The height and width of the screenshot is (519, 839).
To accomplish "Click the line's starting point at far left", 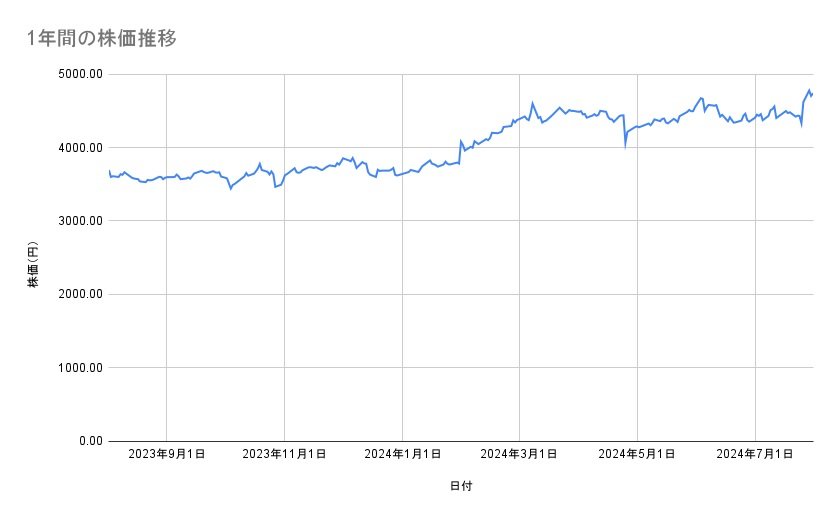I will pyautogui.click(x=109, y=171).
